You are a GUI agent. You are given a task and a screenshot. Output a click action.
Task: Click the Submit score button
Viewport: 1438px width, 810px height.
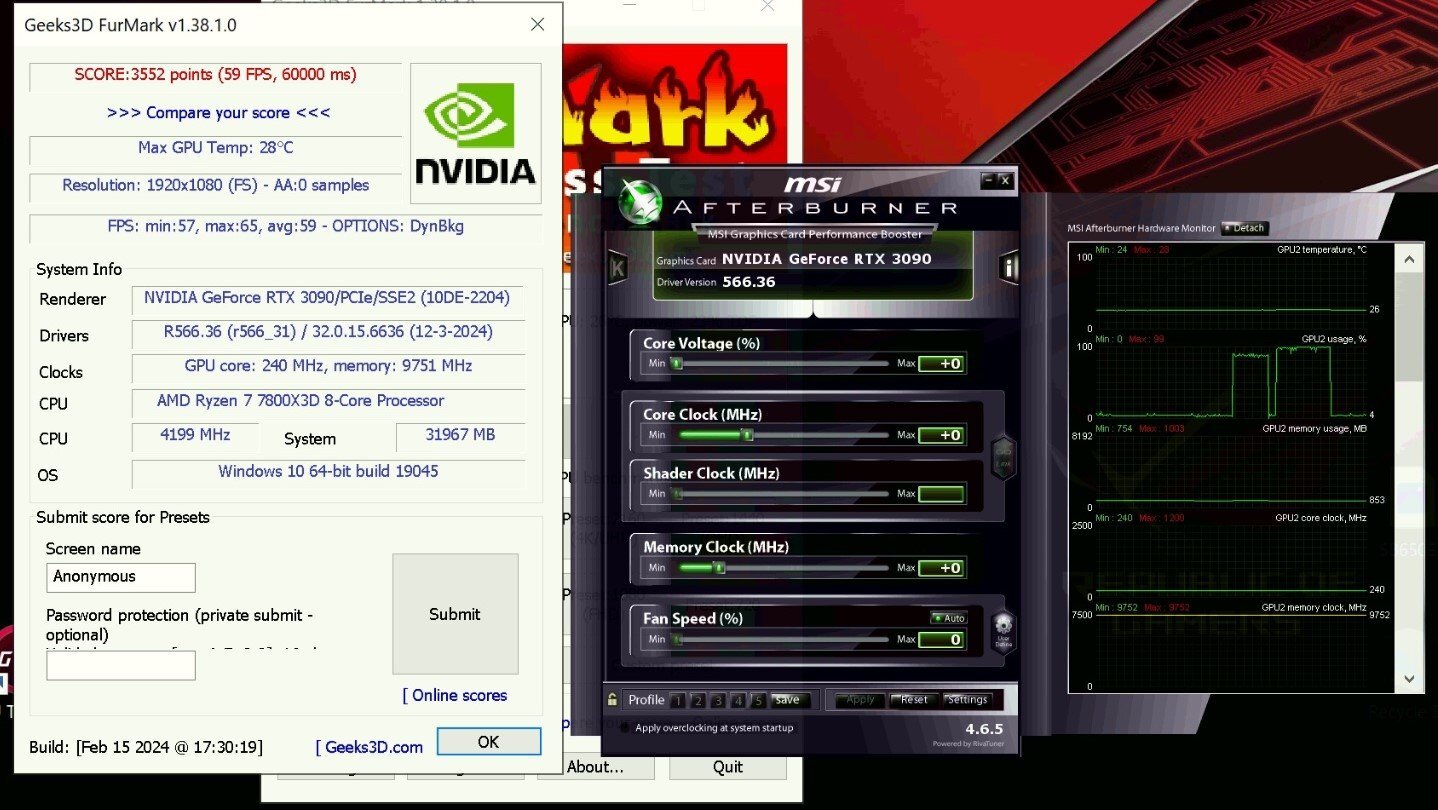[x=455, y=614]
